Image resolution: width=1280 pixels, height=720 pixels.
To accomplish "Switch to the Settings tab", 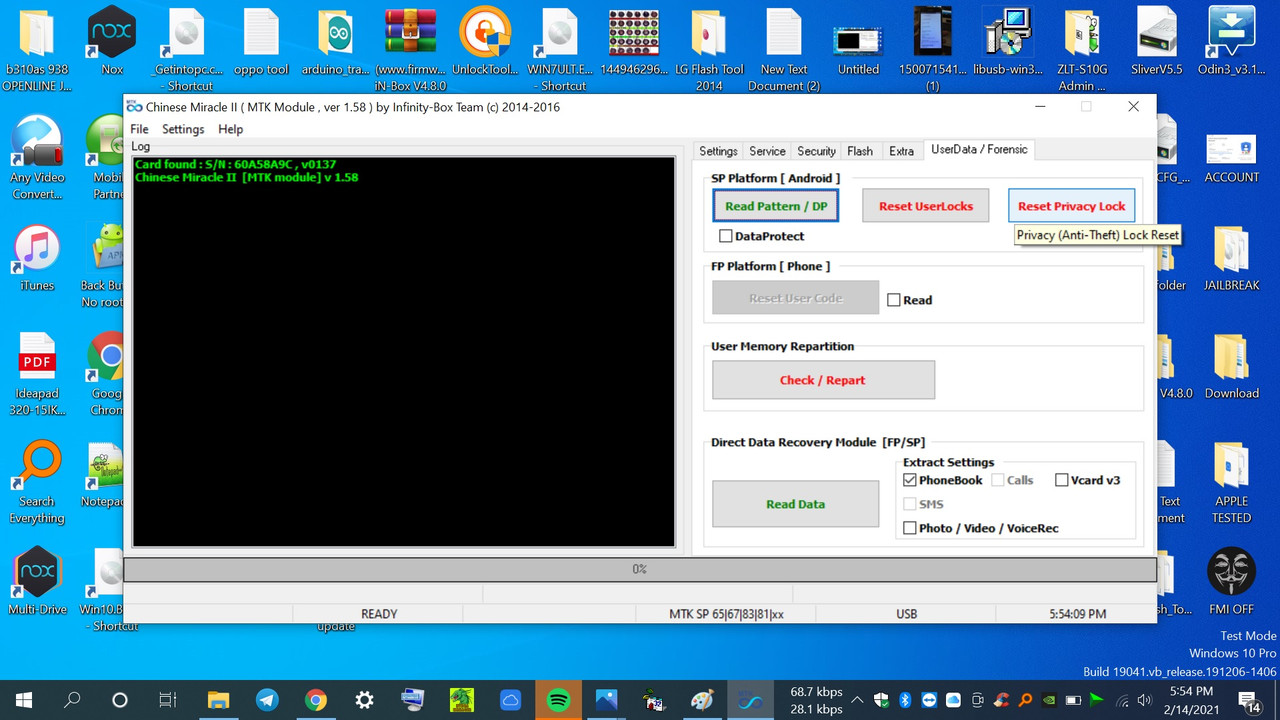I will [x=718, y=151].
